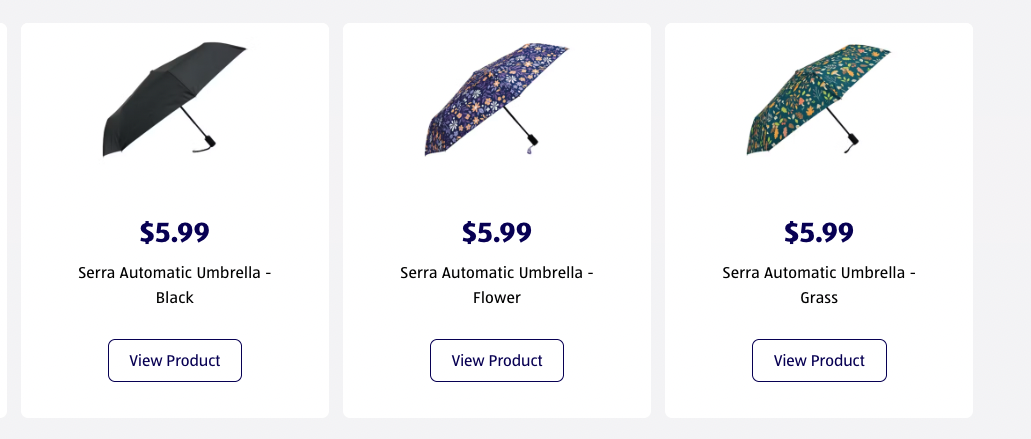Click the $5.99 price on the Flower umbrella
Screen dimensions: 1031x439
pos(497,233)
